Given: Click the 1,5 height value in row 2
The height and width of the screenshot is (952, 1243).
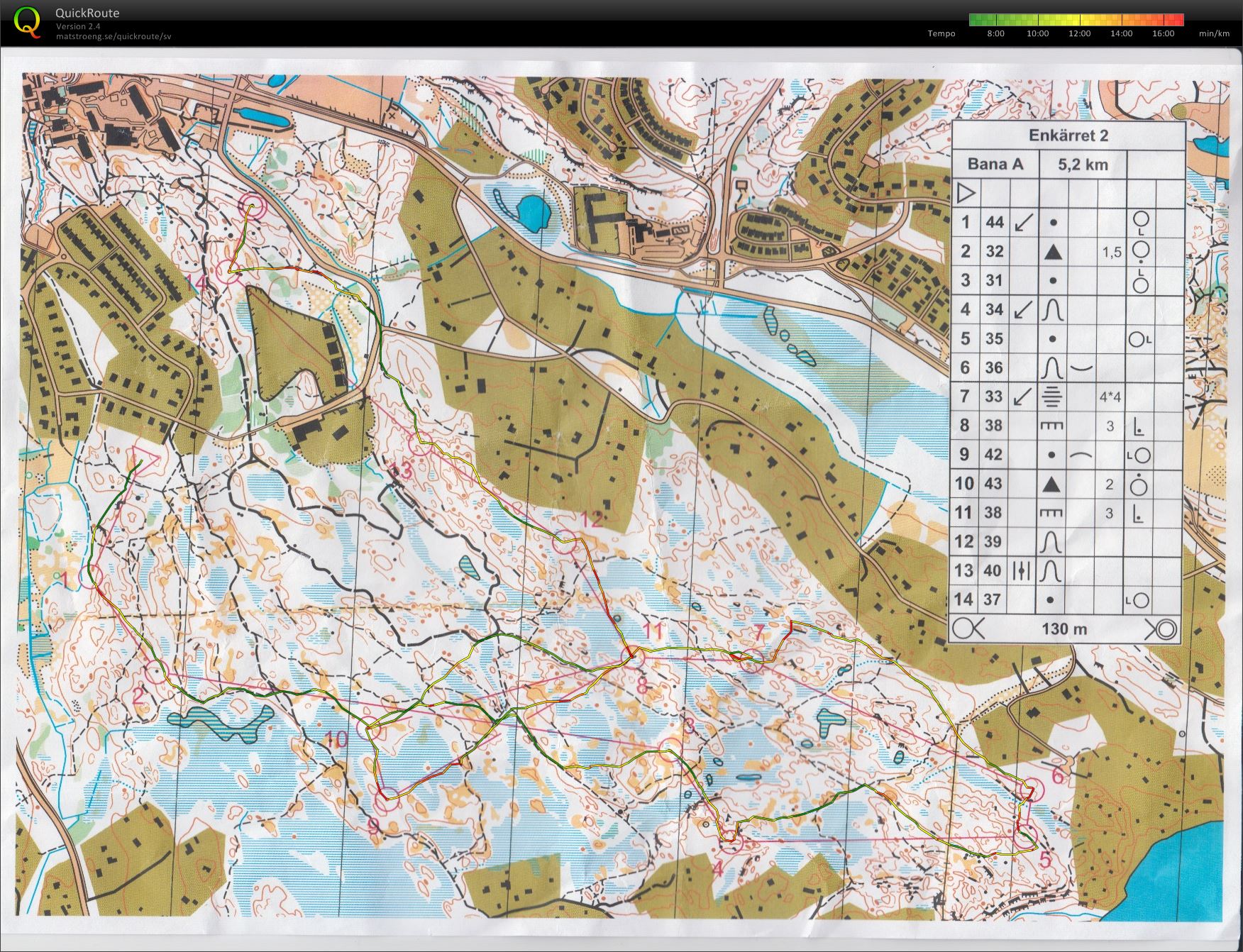Looking at the screenshot, I should click(x=1112, y=252).
